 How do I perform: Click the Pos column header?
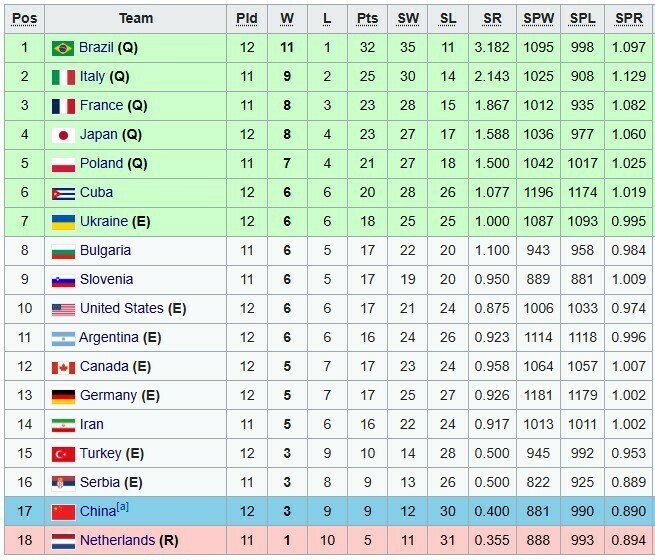coord(24,19)
